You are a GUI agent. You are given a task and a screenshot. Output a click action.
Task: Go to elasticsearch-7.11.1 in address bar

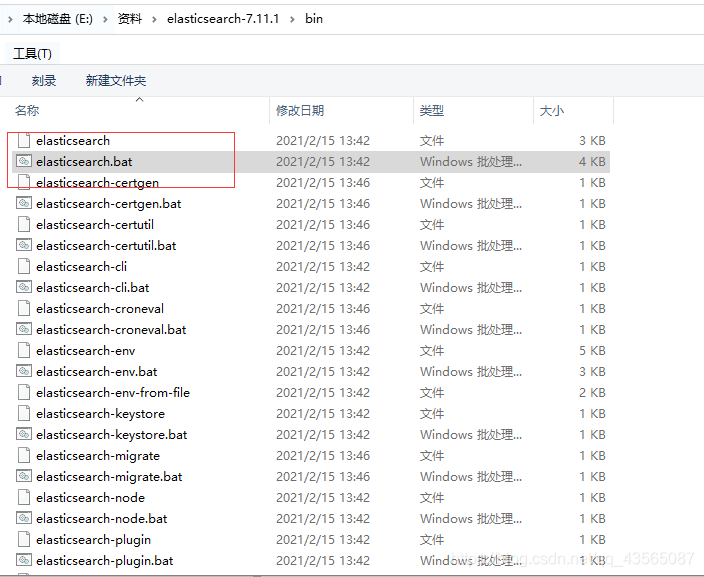click(x=223, y=19)
